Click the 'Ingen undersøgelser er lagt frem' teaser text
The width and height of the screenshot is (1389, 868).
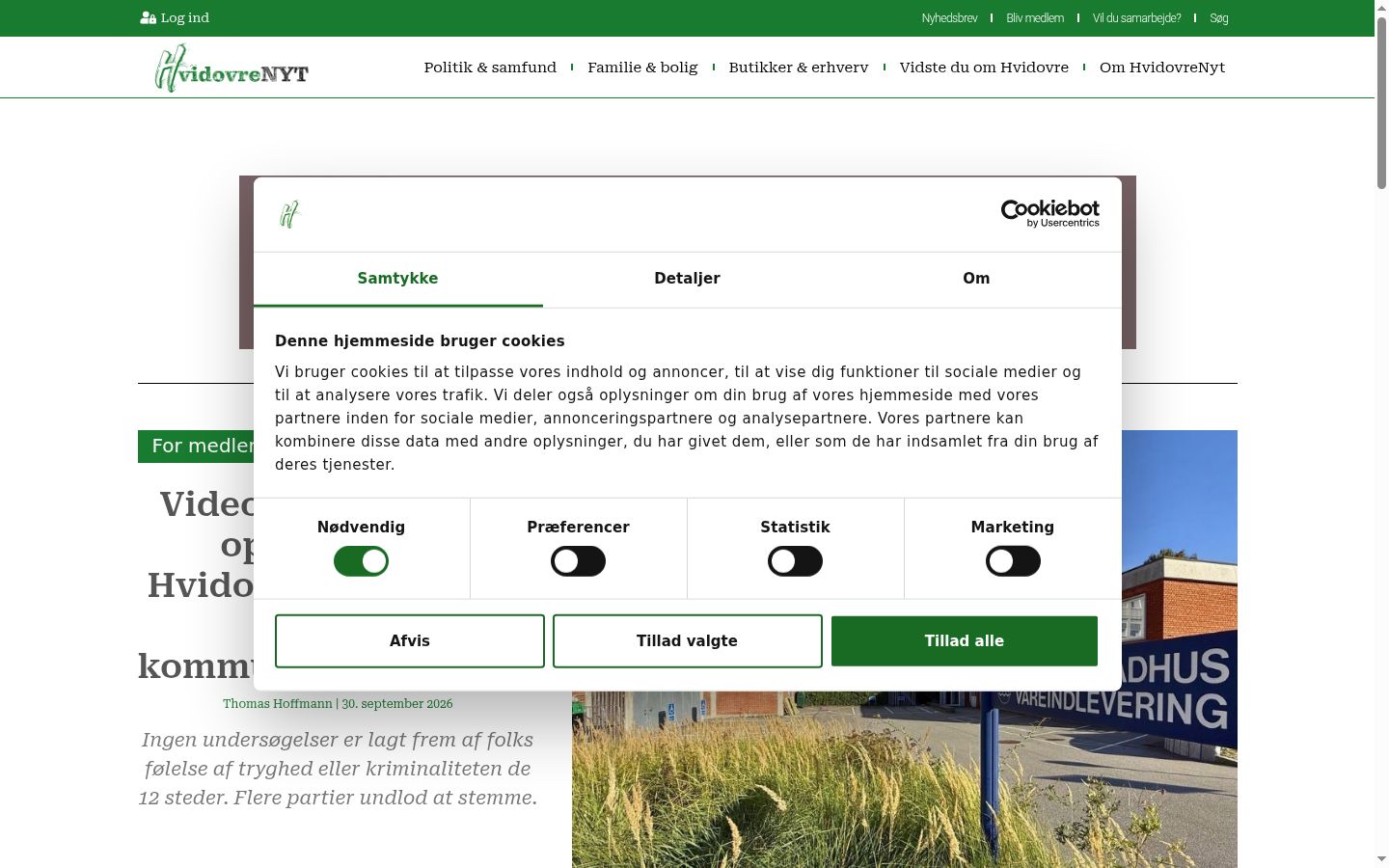point(338,769)
